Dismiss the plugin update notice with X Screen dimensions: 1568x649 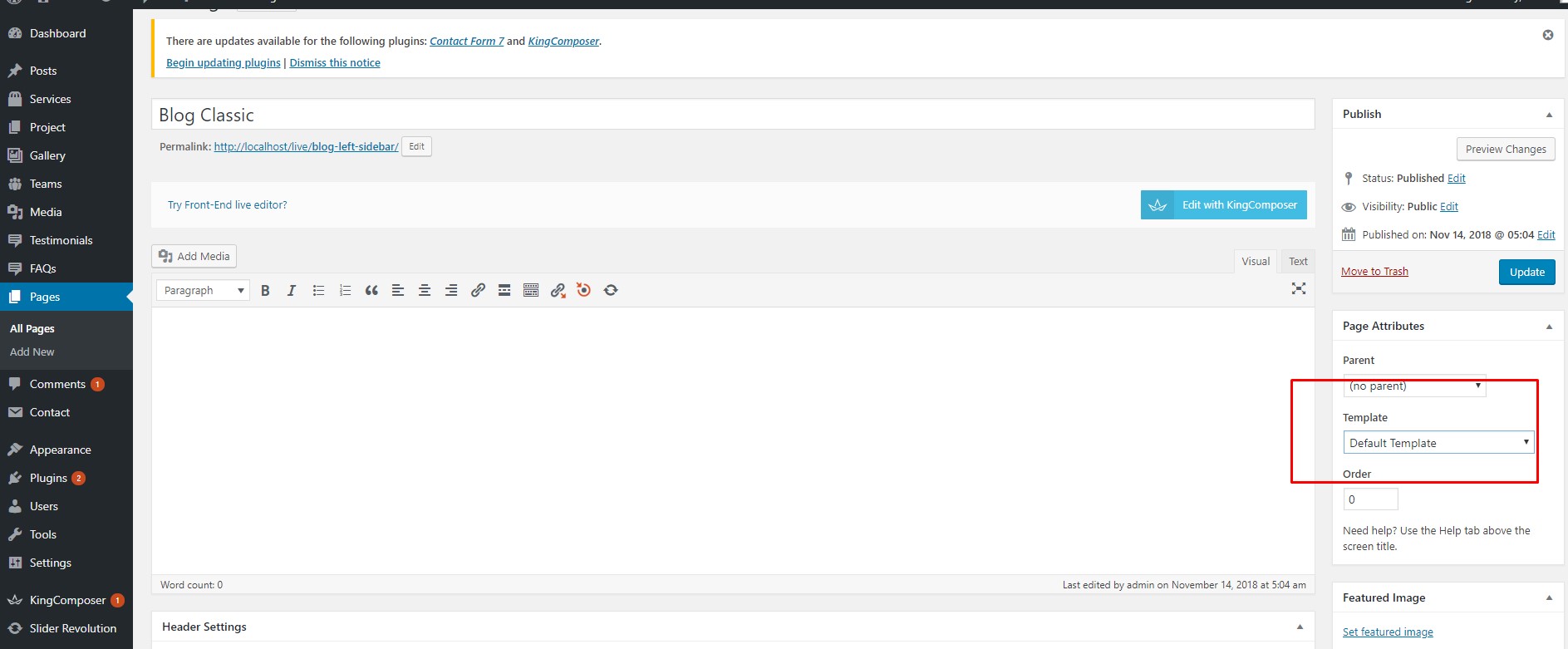click(x=1547, y=35)
